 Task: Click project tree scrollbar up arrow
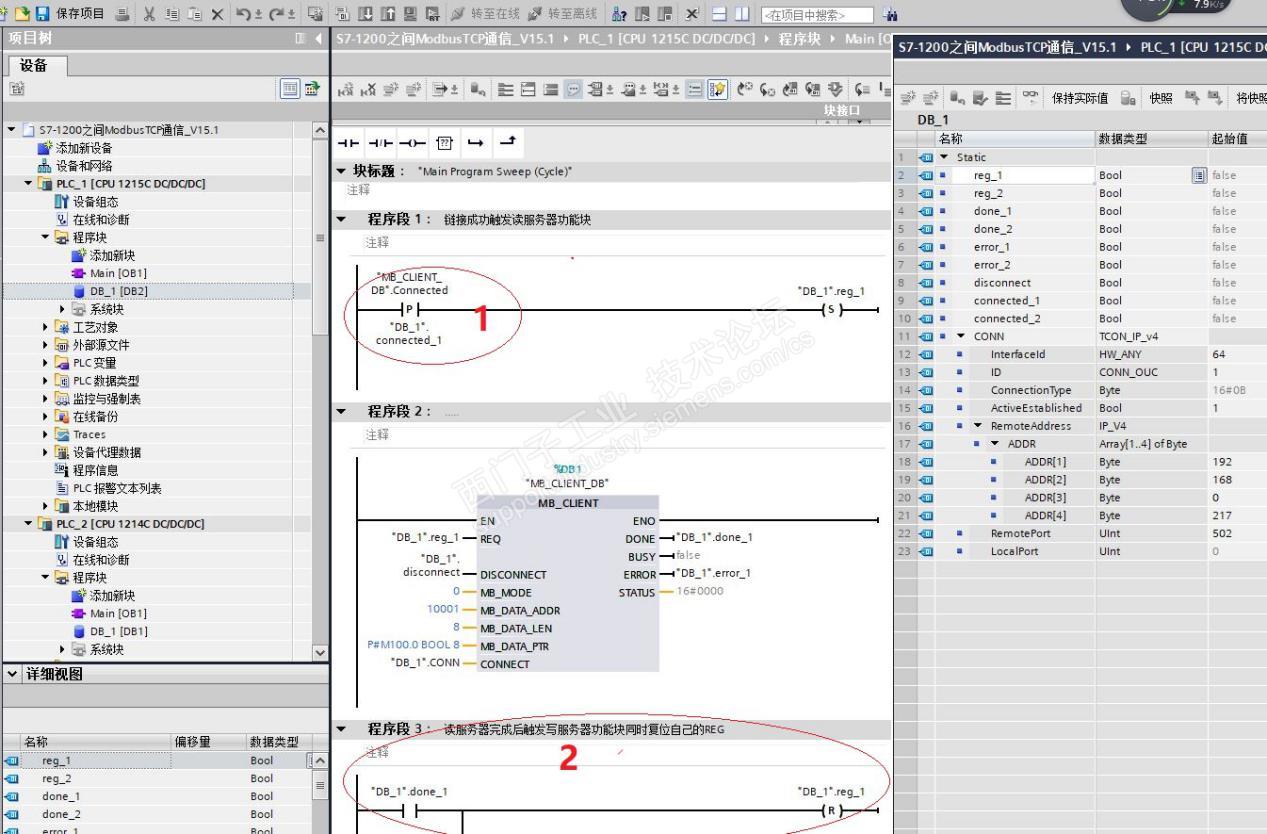tap(320, 131)
